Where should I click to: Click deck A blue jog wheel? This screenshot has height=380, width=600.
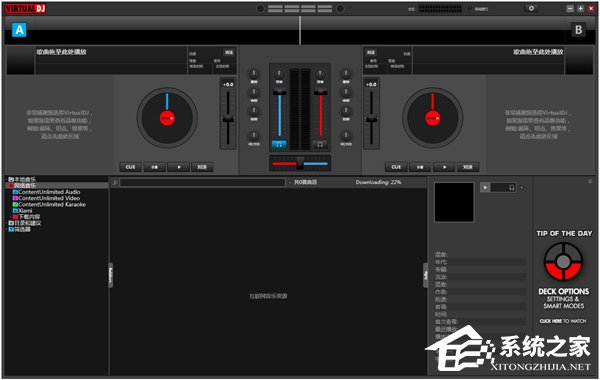(167, 118)
